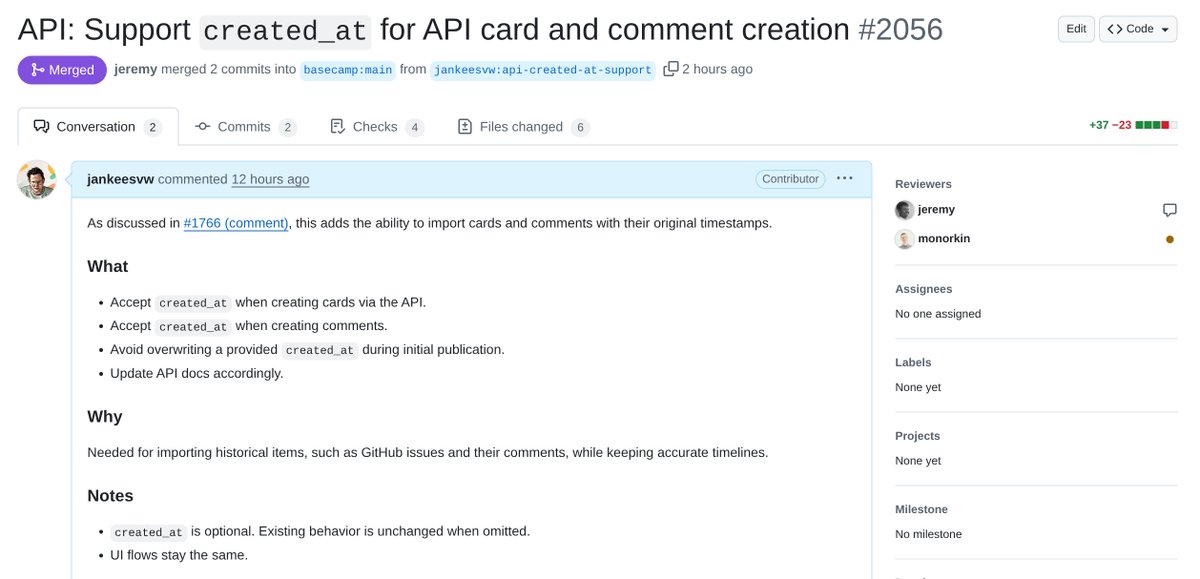Click the 'Notes' section heading
Screen dimensions: 1200x579
coord(110,496)
